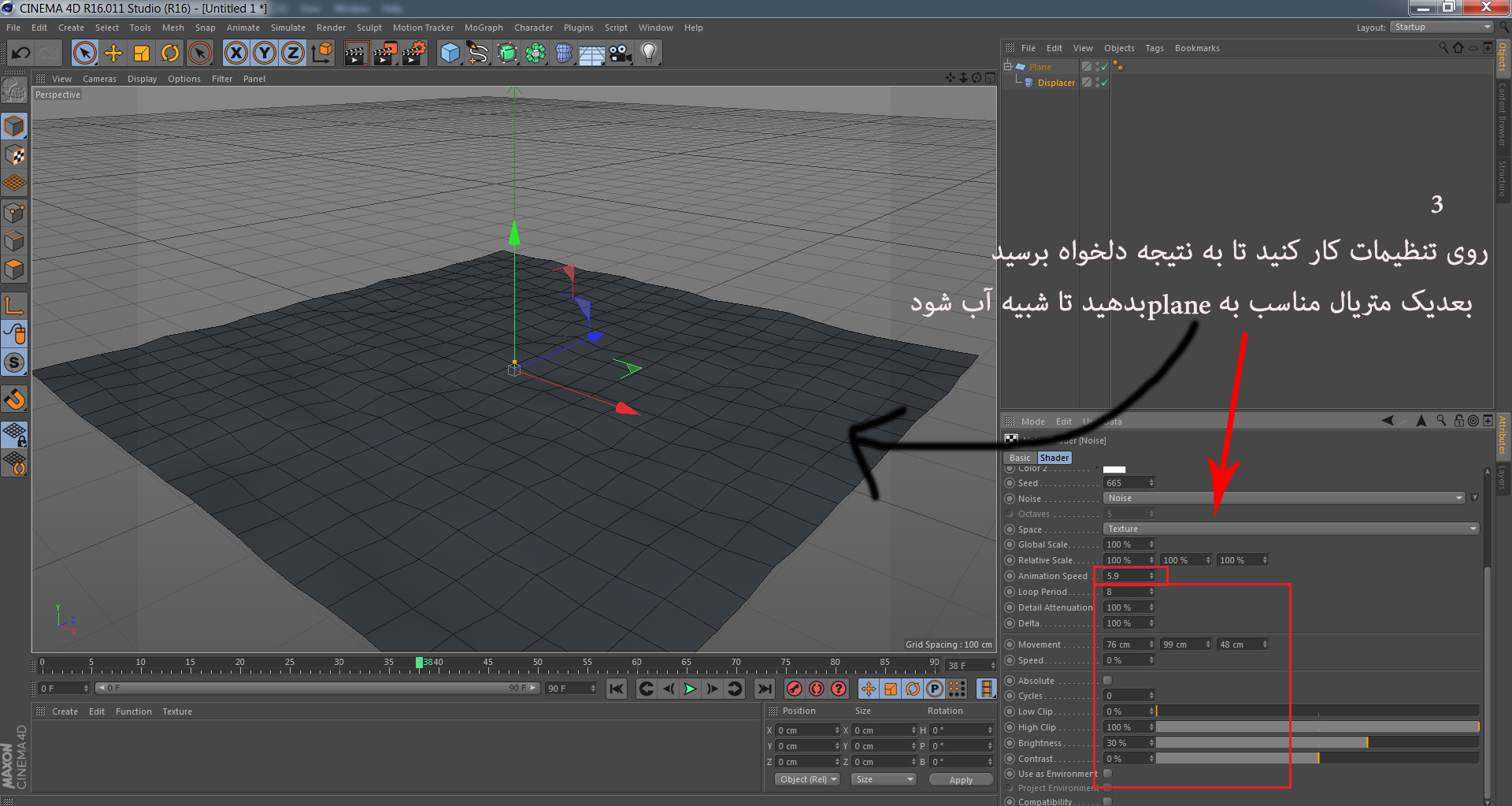Click Animation Speed stepper arrows

point(1151,576)
